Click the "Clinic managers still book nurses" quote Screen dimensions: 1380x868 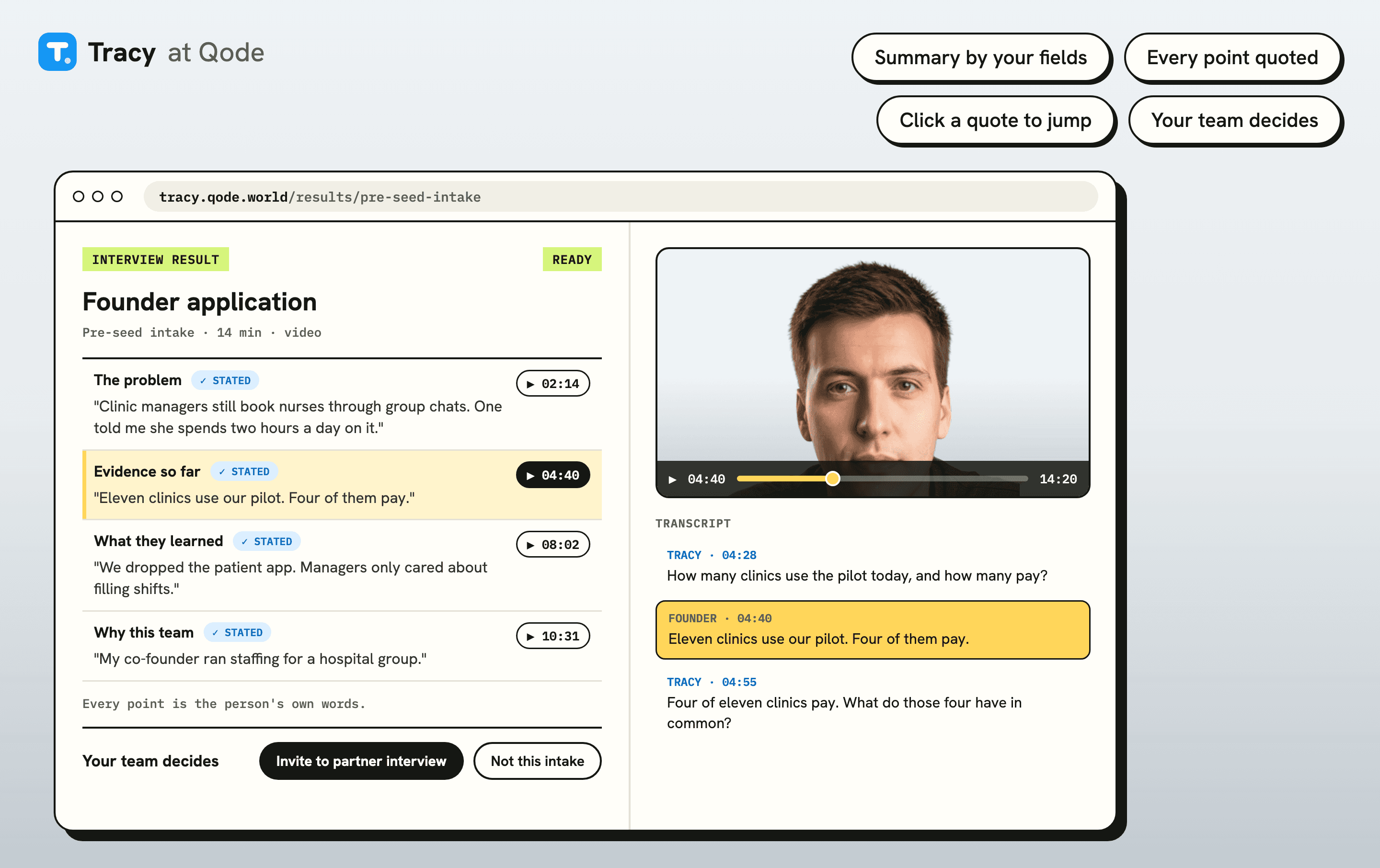298,417
